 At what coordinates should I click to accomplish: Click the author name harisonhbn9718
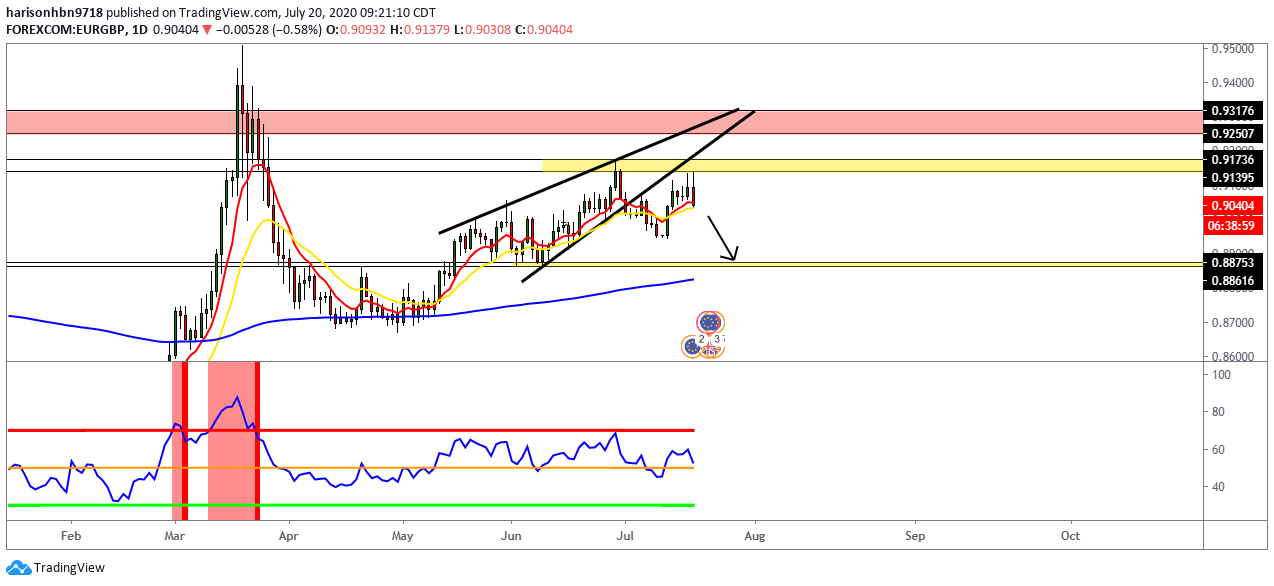click(x=55, y=14)
